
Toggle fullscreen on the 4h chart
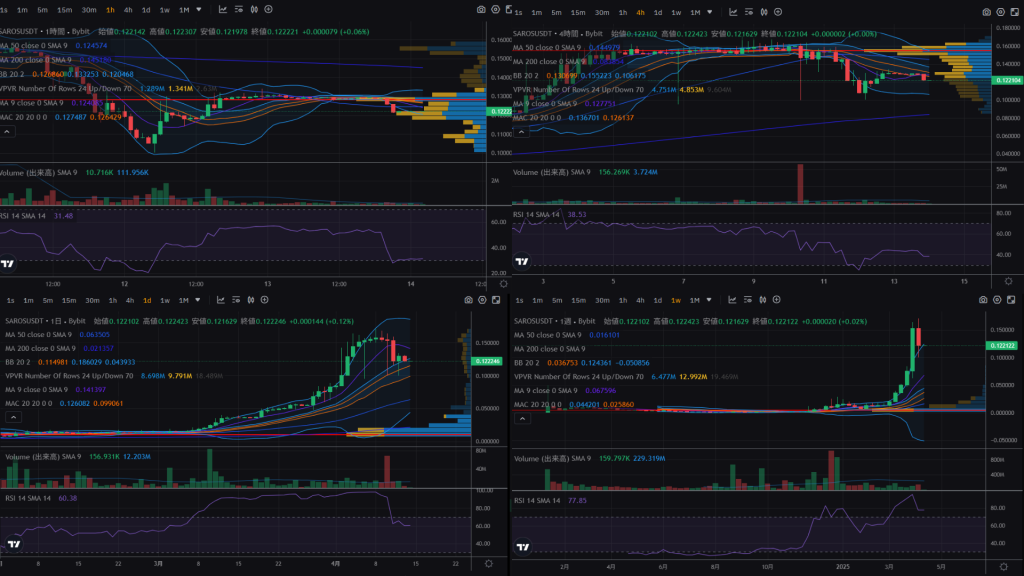(1015, 12)
